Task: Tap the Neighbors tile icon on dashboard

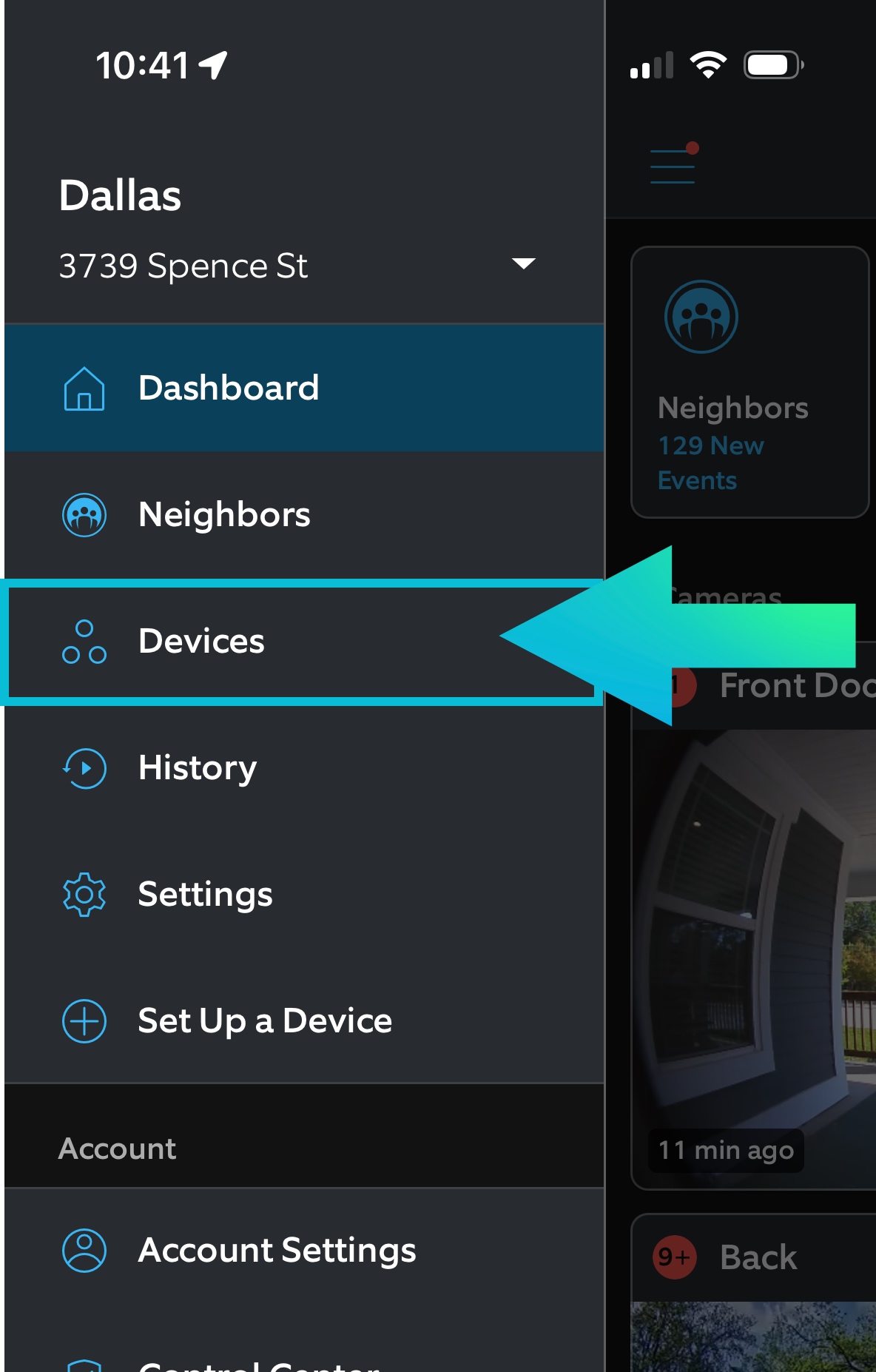Action: point(701,317)
